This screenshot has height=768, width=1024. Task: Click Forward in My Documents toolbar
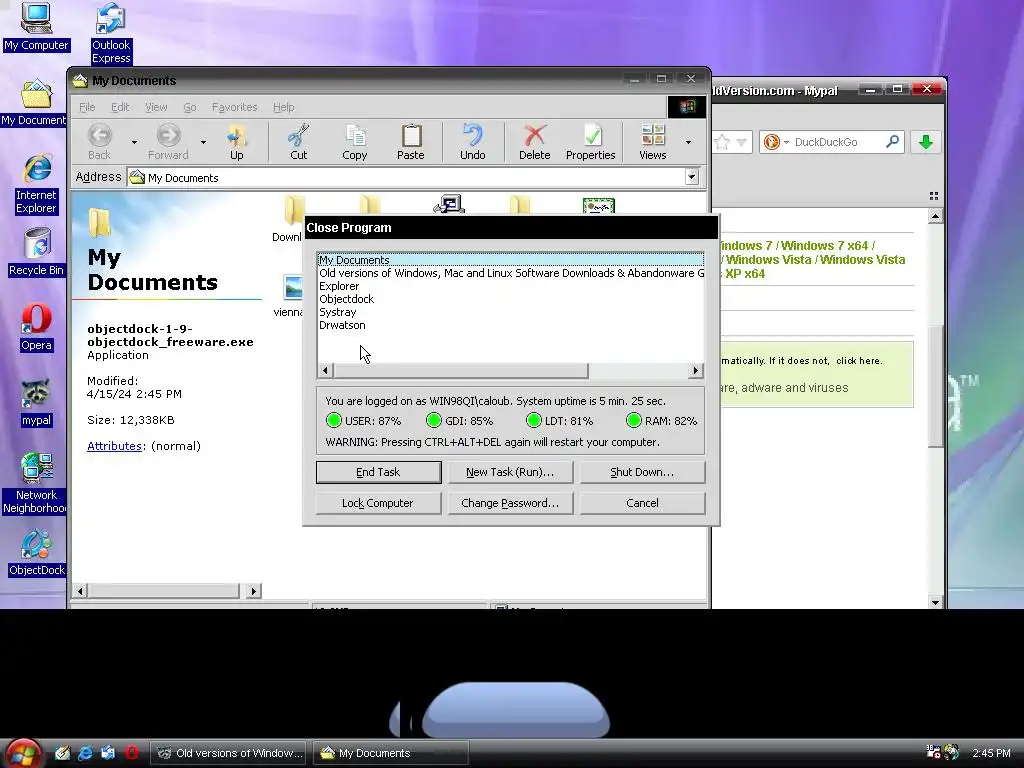click(168, 142)
